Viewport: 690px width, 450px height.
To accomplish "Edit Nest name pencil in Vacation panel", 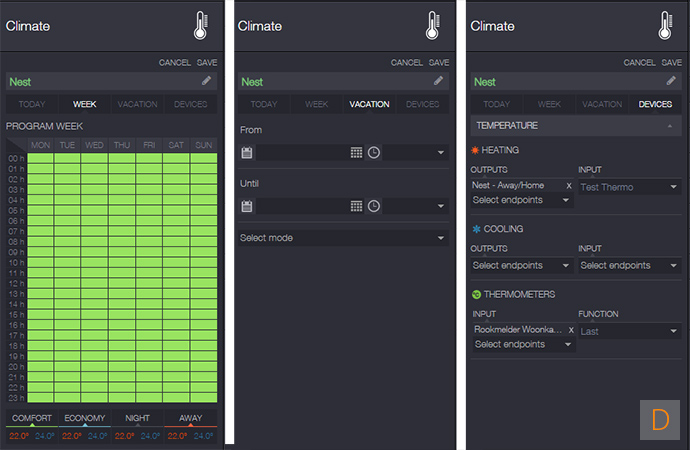I will (x=438, y=81).
